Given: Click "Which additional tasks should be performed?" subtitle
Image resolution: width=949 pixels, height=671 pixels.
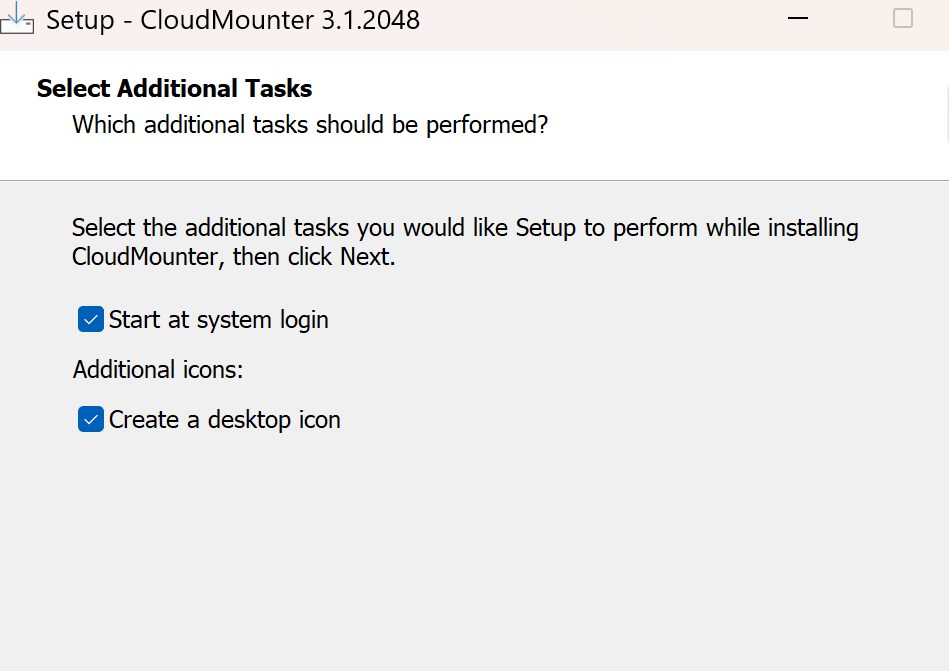Looking at the screenshot, I should 310,125.
